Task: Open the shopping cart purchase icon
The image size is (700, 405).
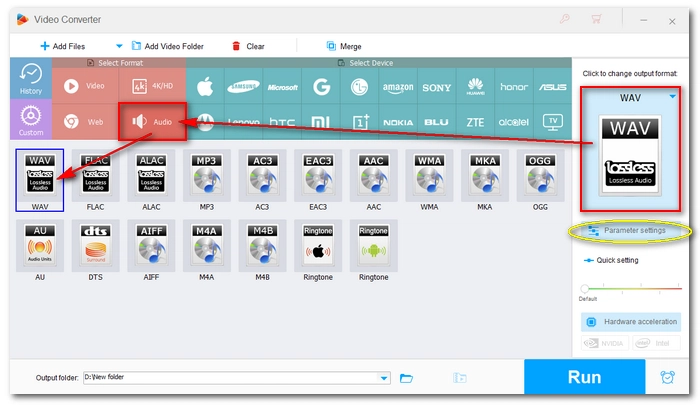Action: pos(596,19)
